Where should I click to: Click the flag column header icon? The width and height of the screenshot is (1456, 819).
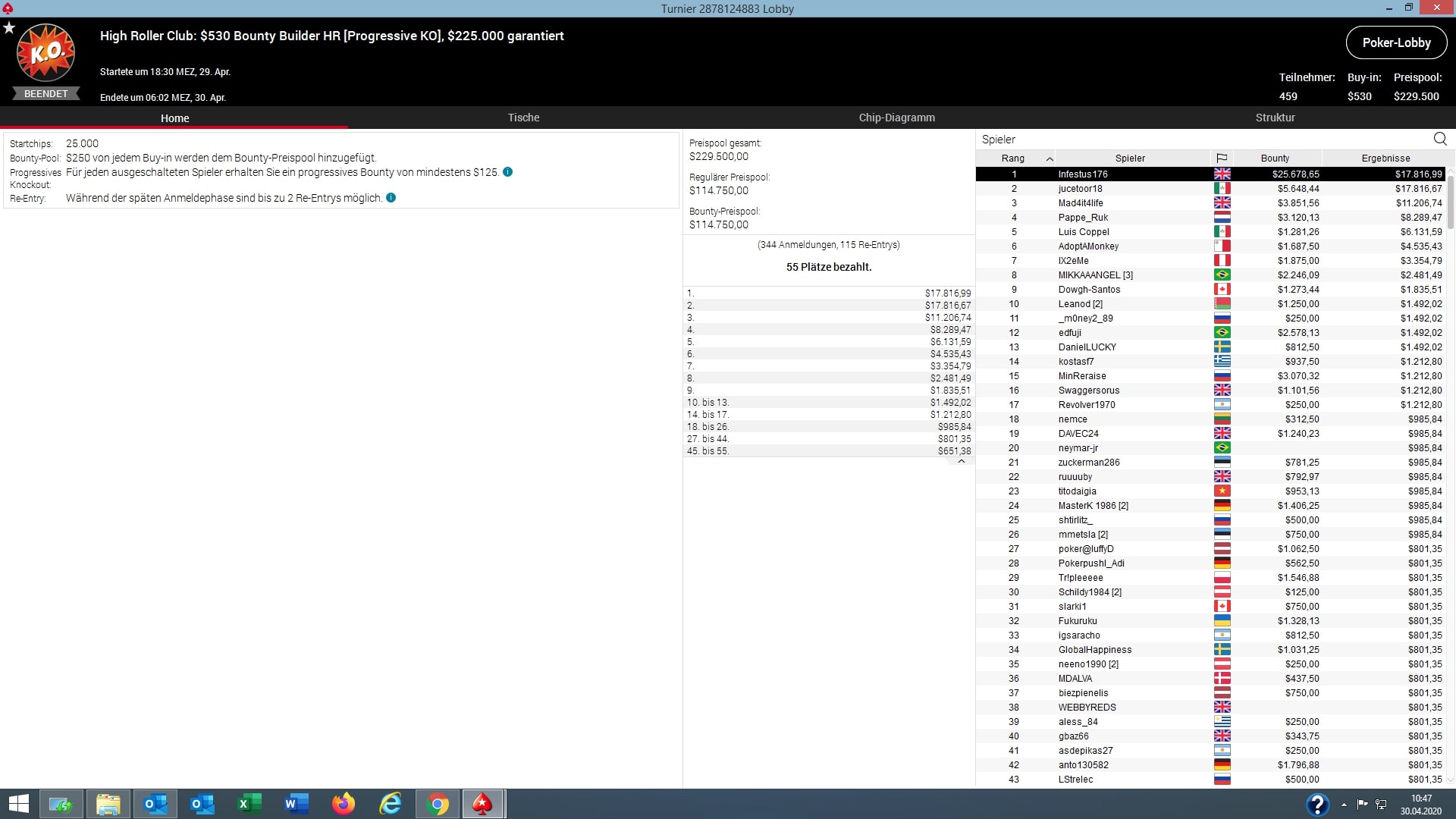[x=1221, y=158]
